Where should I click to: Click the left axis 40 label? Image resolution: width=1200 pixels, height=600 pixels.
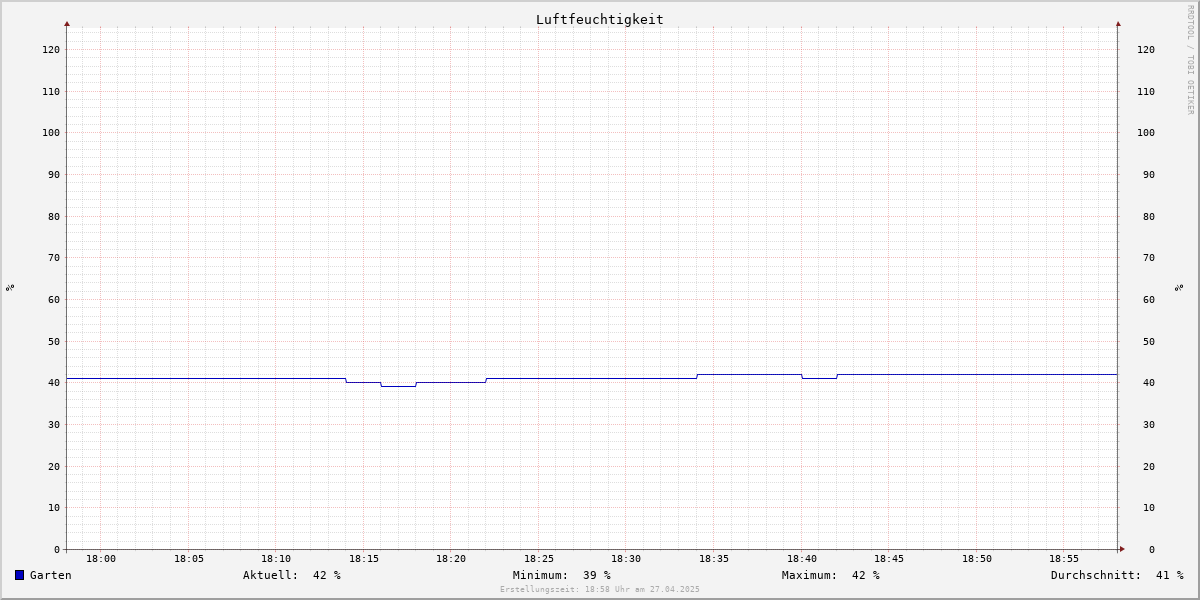pyautogui.click(x=54, y=382)
